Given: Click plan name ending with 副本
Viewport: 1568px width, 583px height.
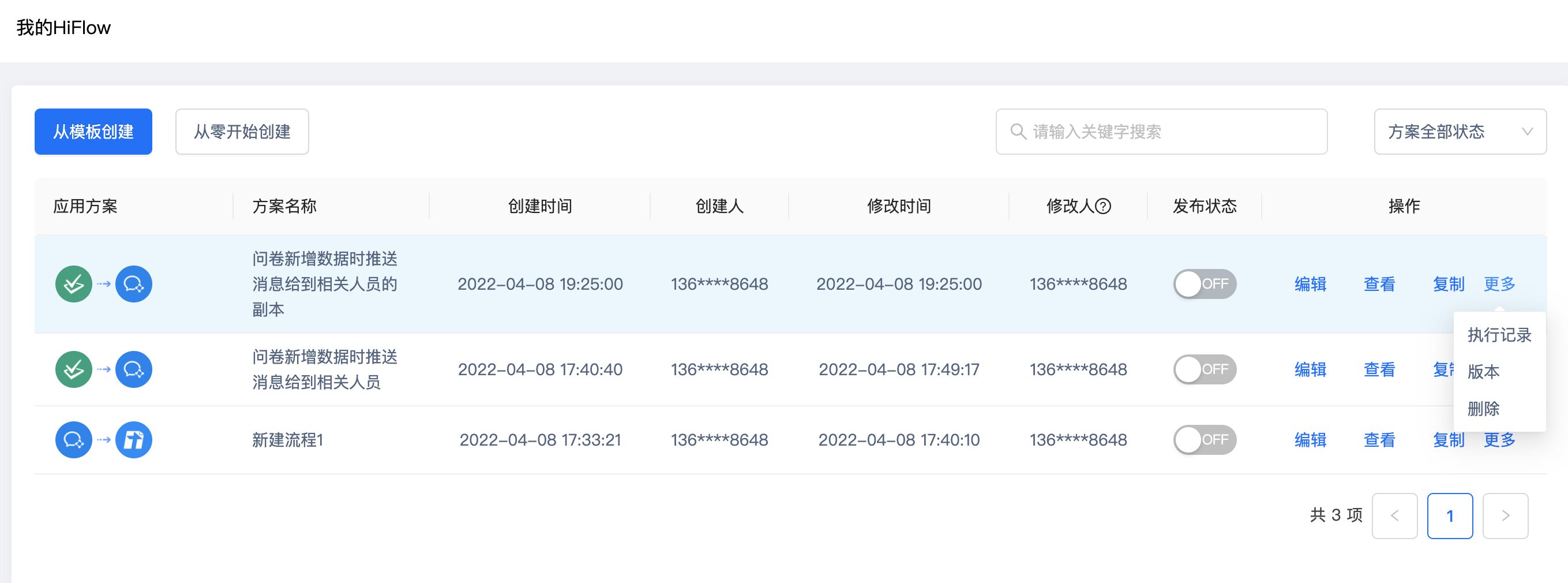Looking at the screenshot, I should click(325, 284).
